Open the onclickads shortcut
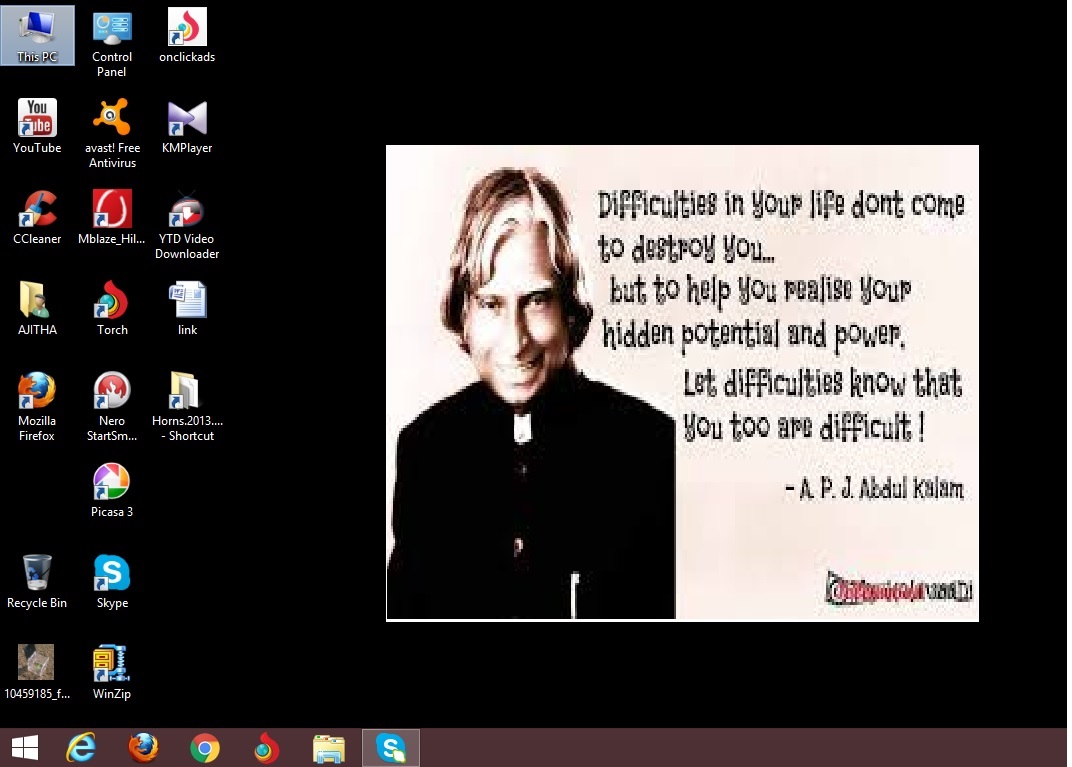The height and width of the screenshot is (767, 1072). pyautogui.click(x=186, y=28)
